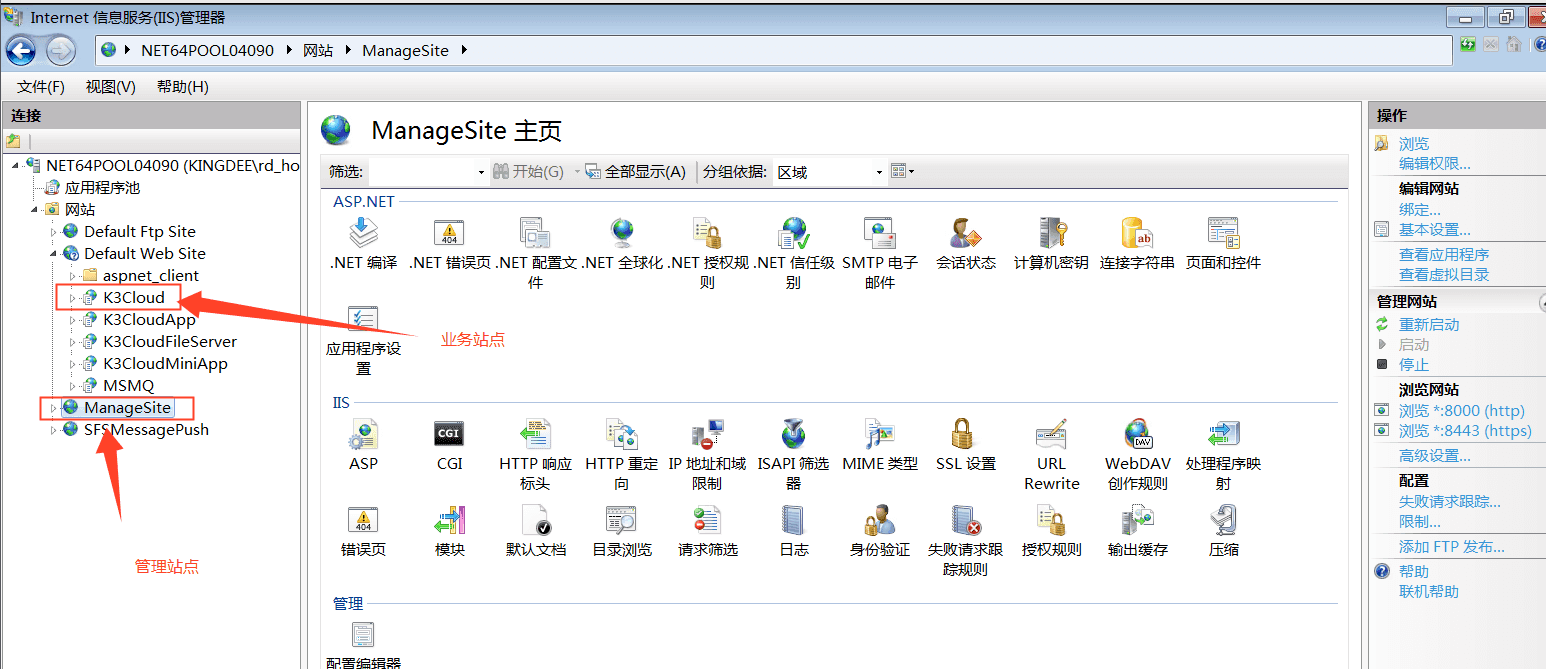The height and width of the screenshot is (669, 1546).
Task: Open the CGI feature icon
Action: coord(449,434)
